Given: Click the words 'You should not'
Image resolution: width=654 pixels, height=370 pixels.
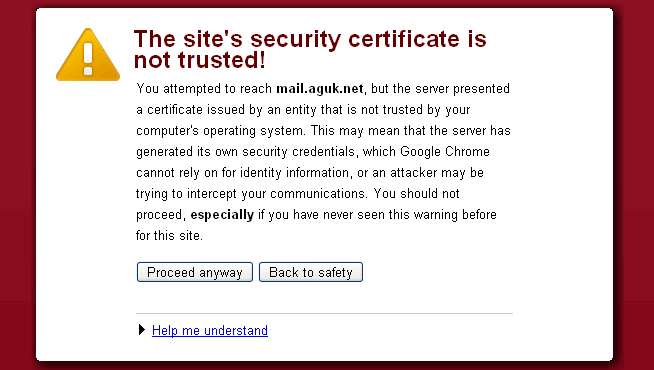Looking at the screenshot, I should [416, 194].
